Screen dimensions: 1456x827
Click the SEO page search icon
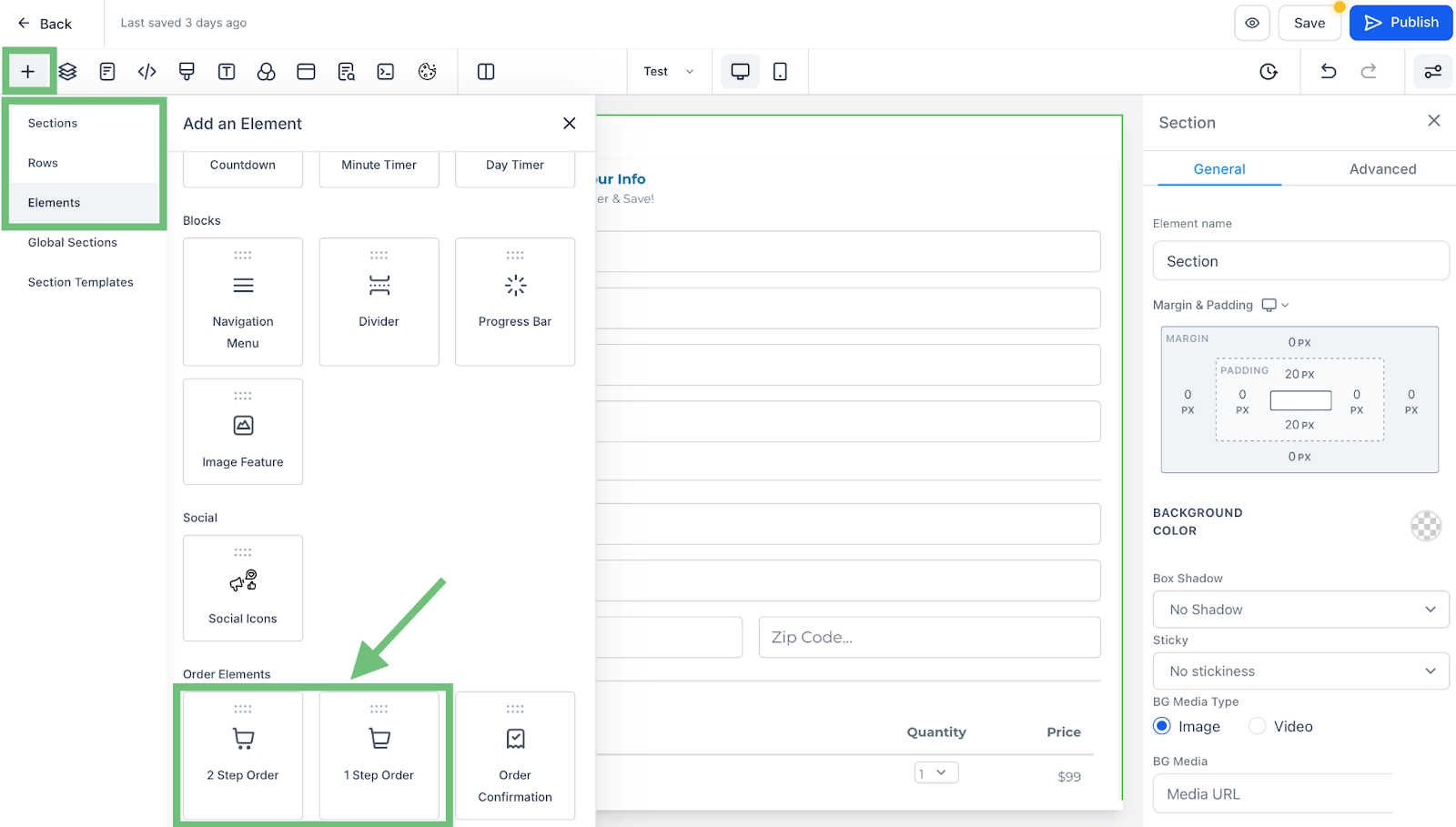coord(346,71)
